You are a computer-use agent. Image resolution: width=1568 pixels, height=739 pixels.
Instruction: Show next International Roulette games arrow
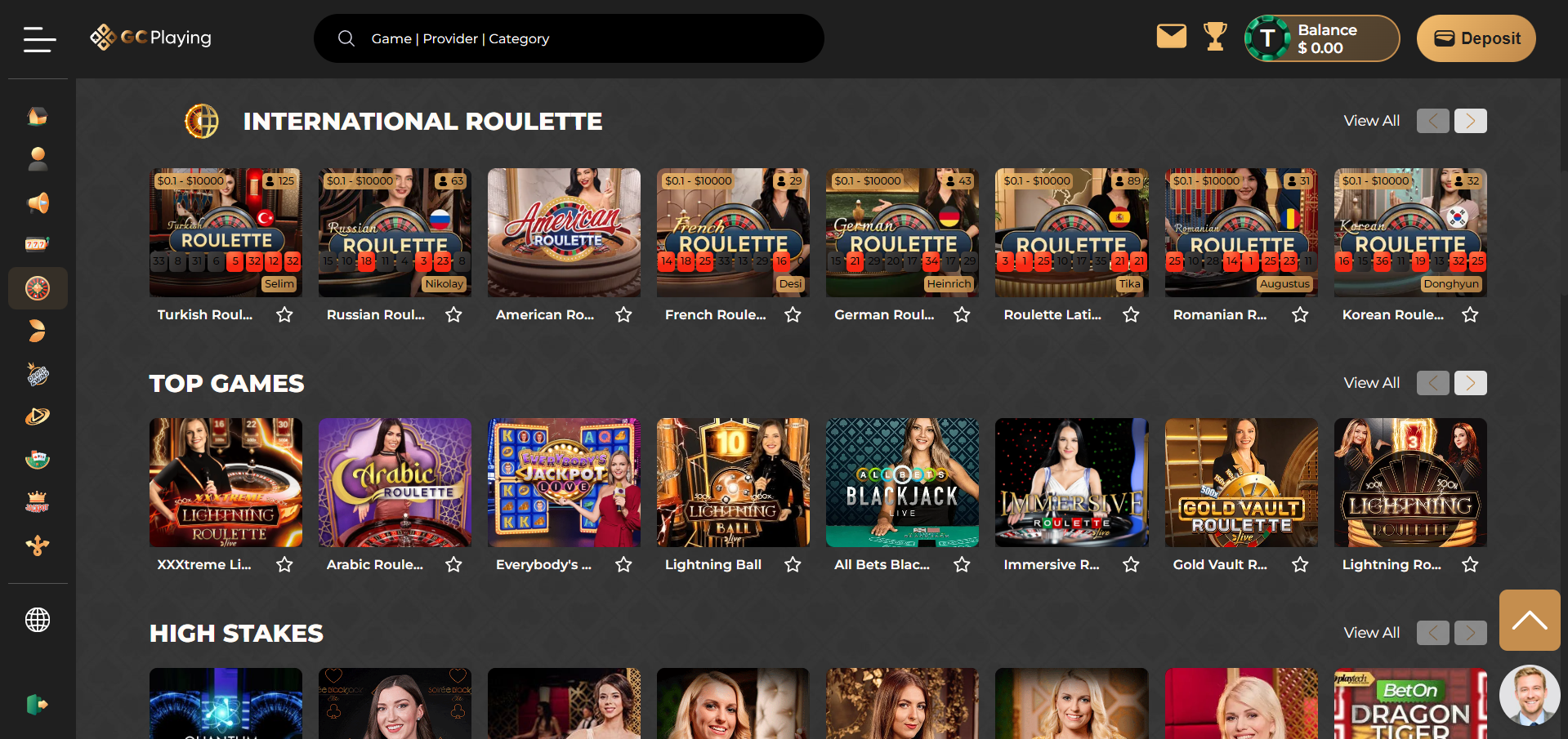(x=1471, y=121)
